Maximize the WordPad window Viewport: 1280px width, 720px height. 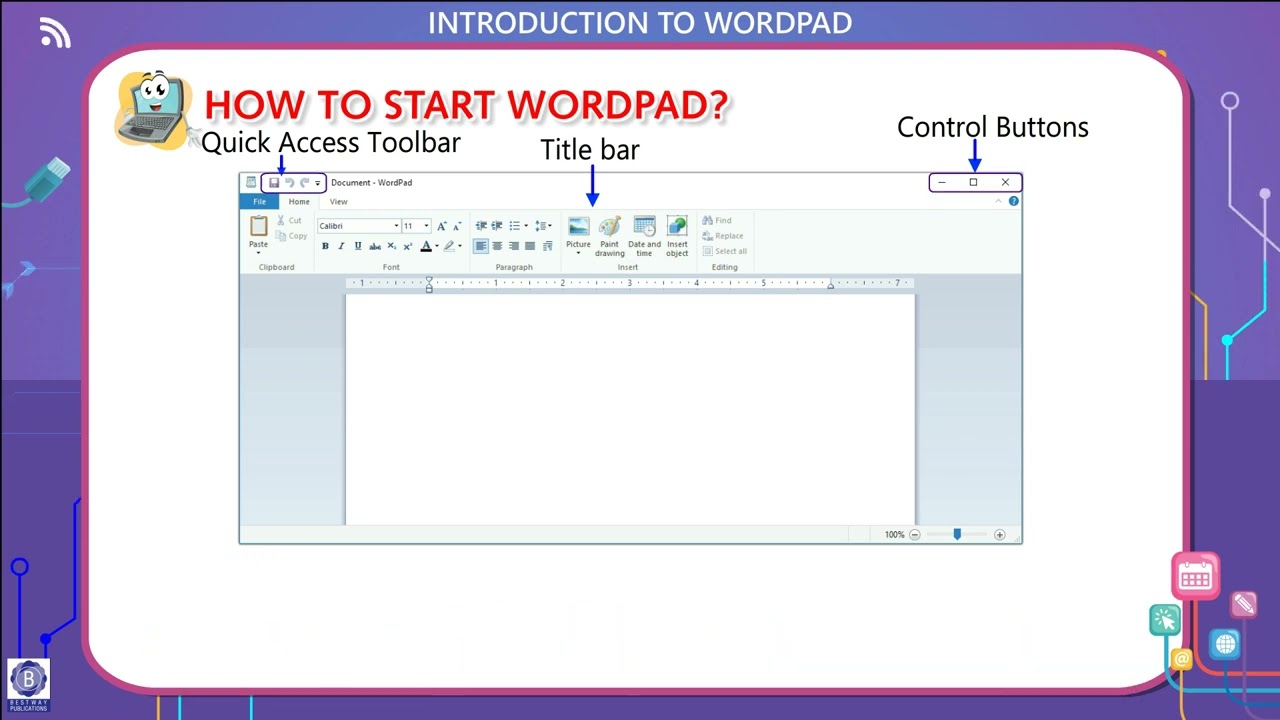click(x=973, y=183)
